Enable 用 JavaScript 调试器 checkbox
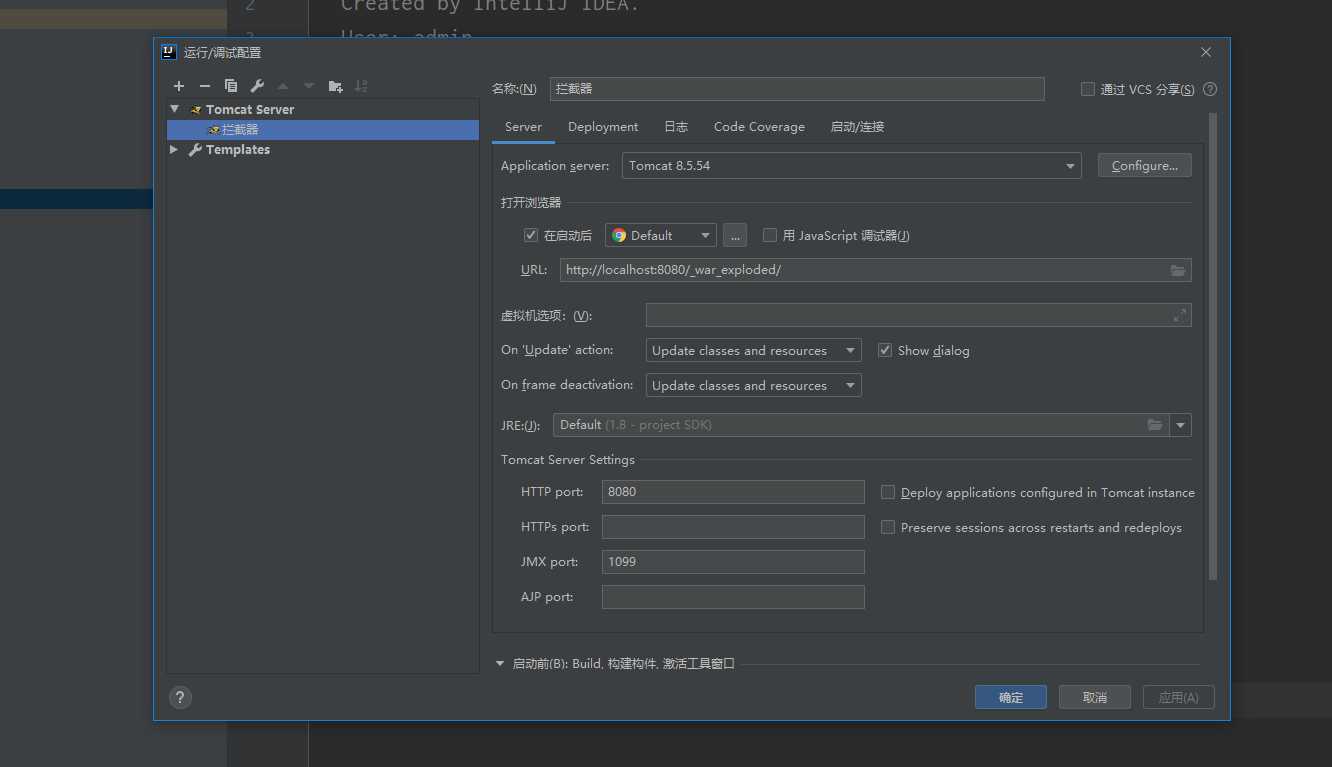 (770, 235)
